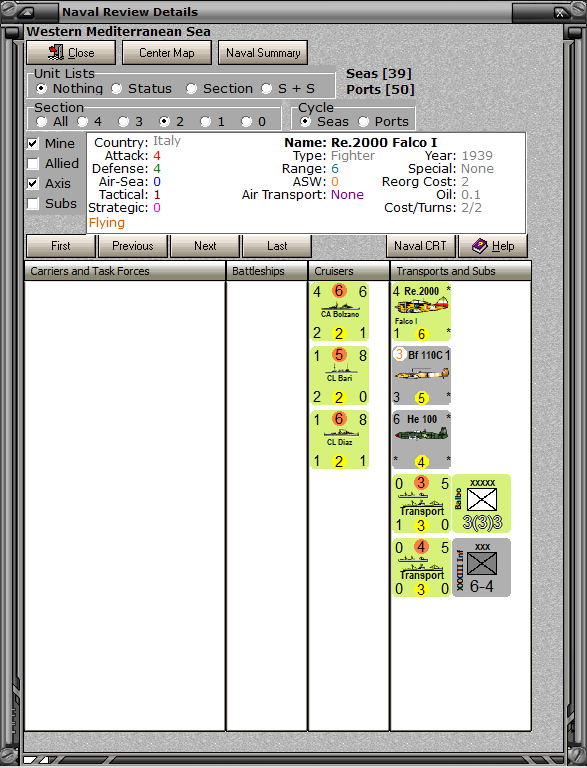
Task: Click the Naval CRT button
Action: pyautogui.click(x=420, y=246)
